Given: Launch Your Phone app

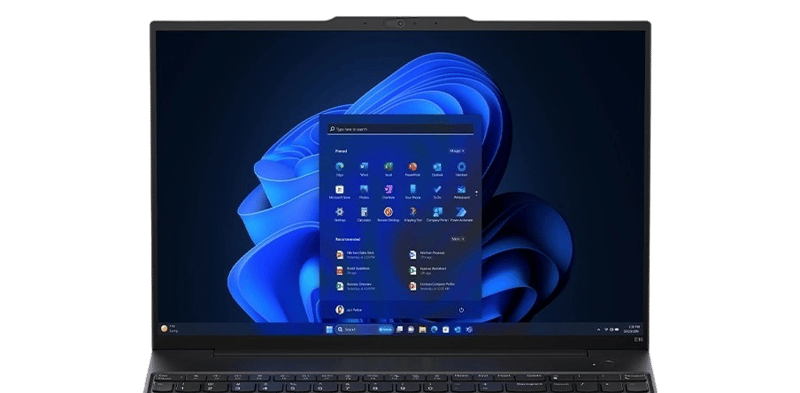Looking at the screenshot, I should (413, 191).
